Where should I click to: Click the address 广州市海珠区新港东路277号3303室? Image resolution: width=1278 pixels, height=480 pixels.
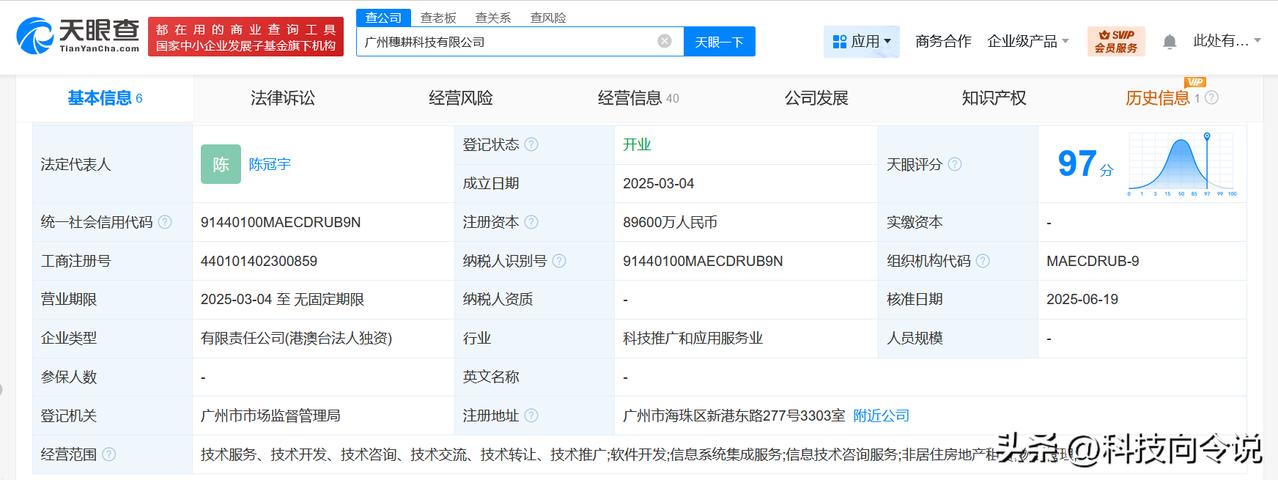(734, 416)
